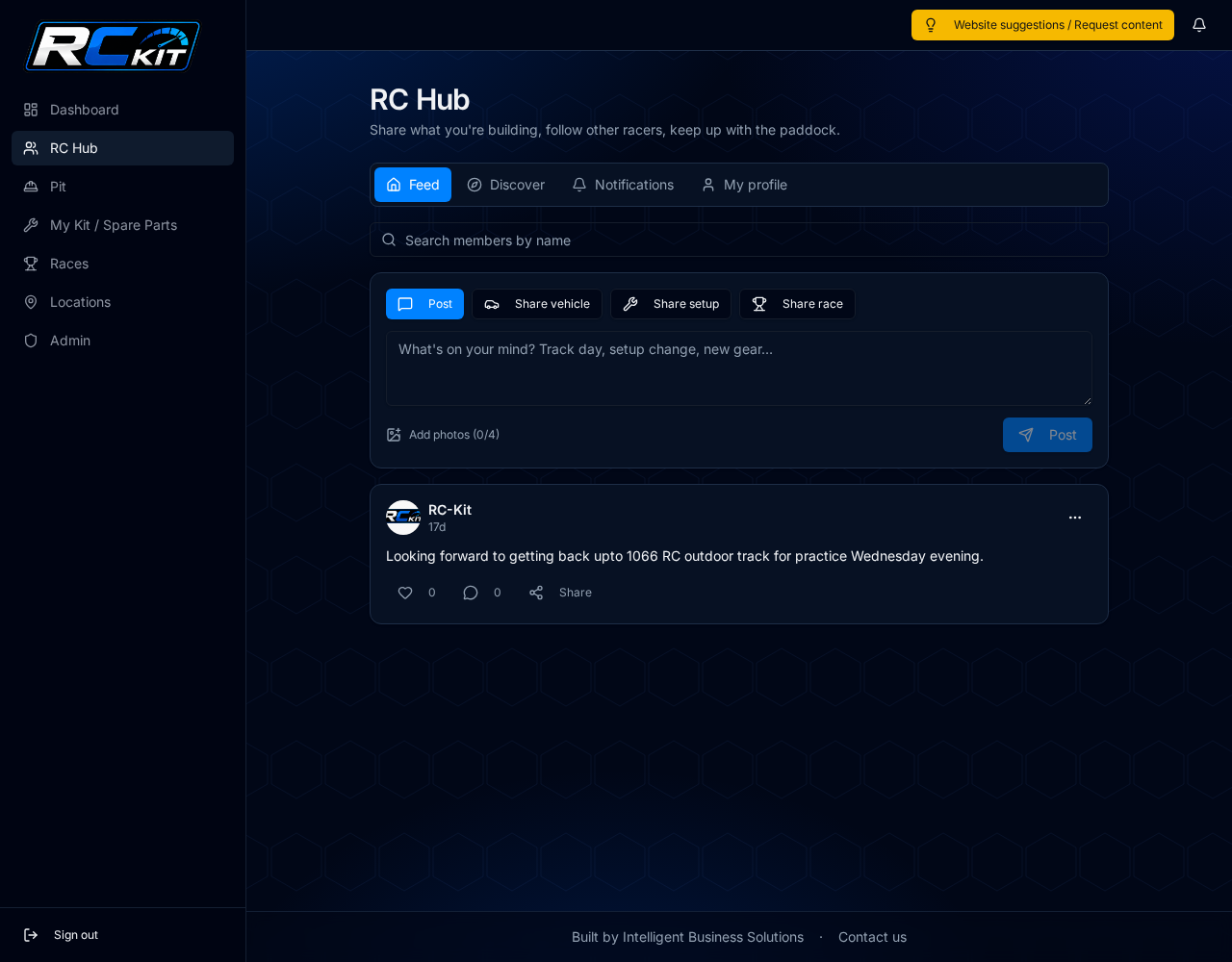This screenshot has width=1232, height=962.
Task: Select the Post composer type
Action: pos(424,304)
